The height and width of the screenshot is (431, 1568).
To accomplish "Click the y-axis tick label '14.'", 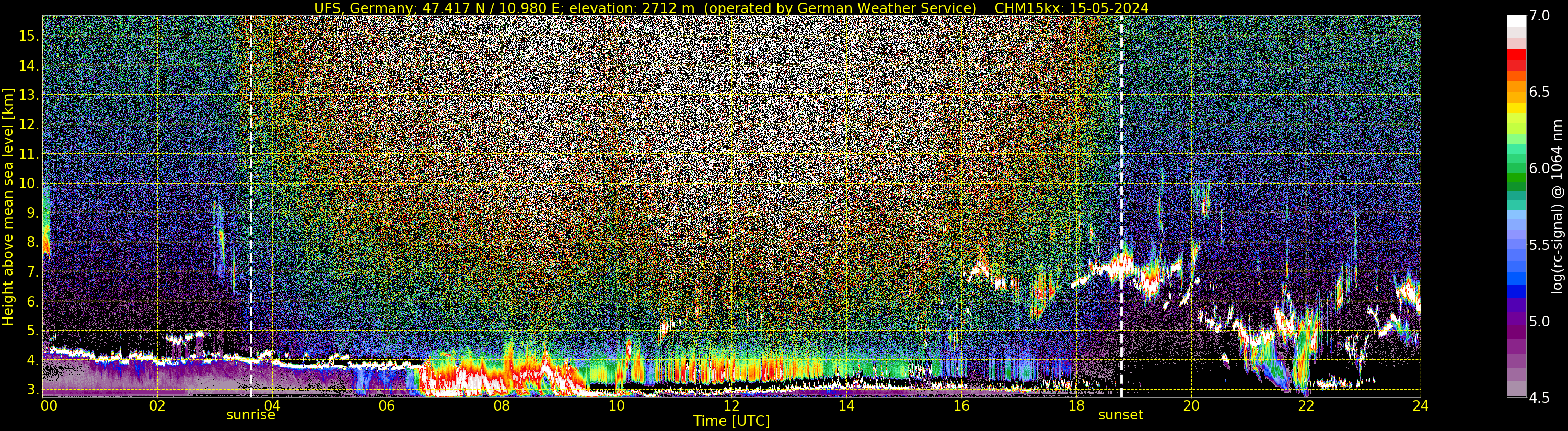I will (x=29, y=66).
